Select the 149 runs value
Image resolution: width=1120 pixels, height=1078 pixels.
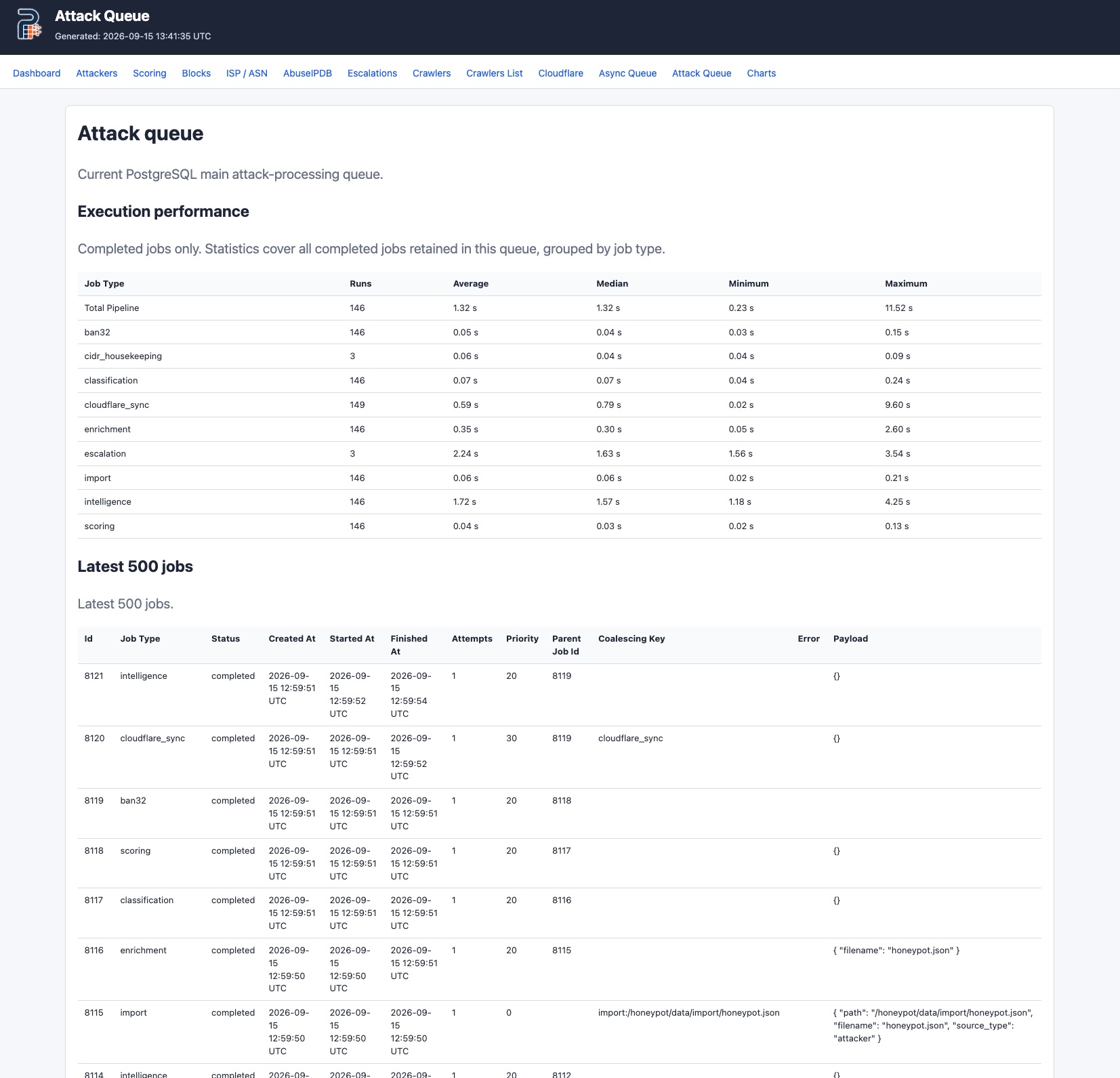[357, 405]
